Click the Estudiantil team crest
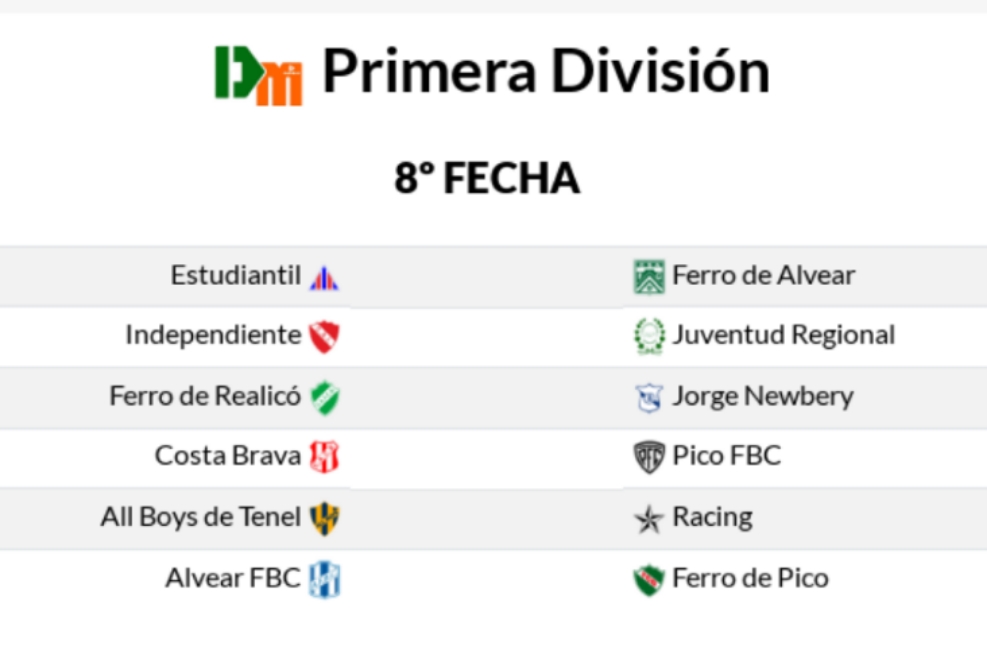Image resolution: width=987 pixels, height=658 pixels. pos(324,277)
